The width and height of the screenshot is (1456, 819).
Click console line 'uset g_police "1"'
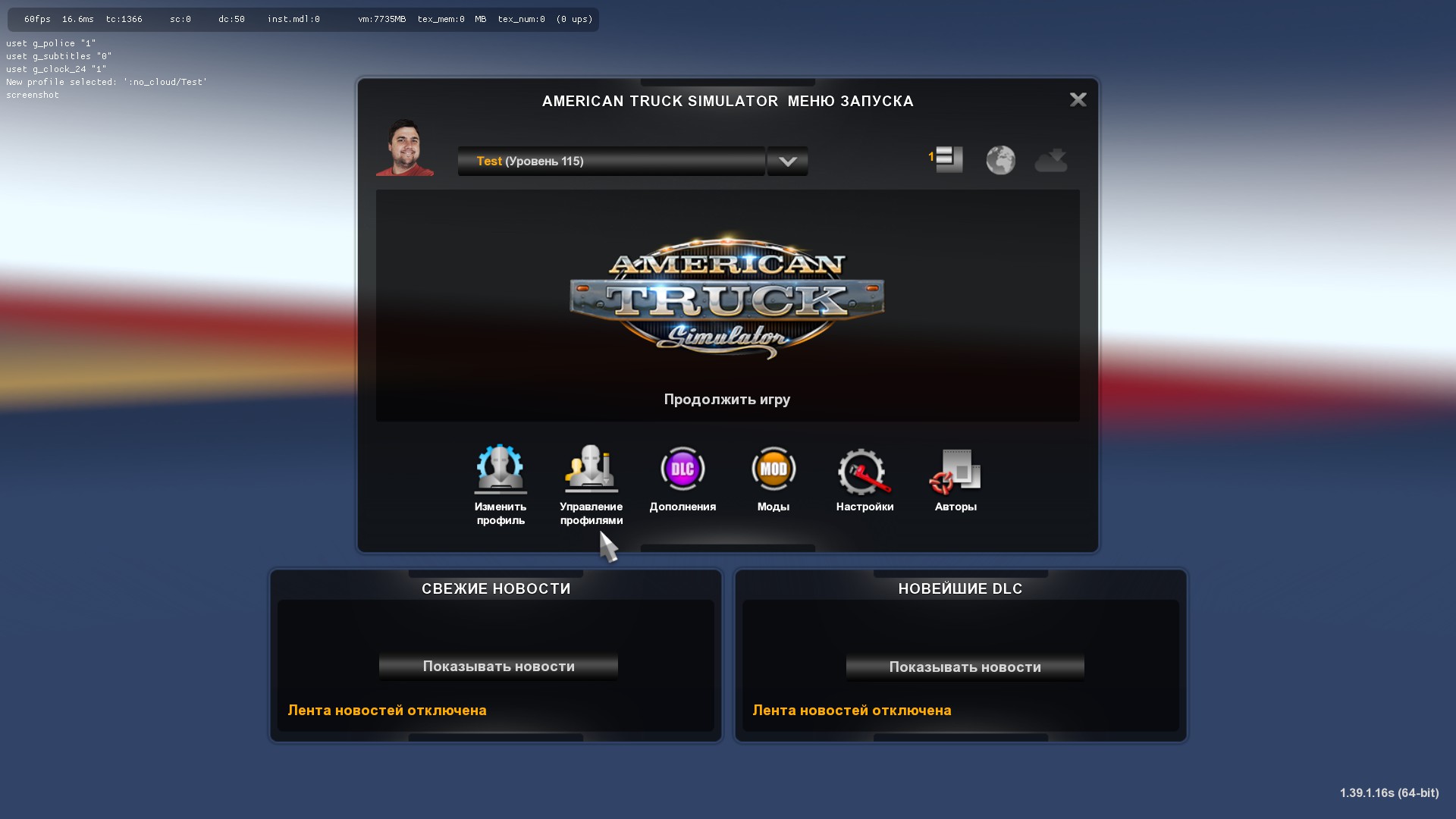point(51,43)
